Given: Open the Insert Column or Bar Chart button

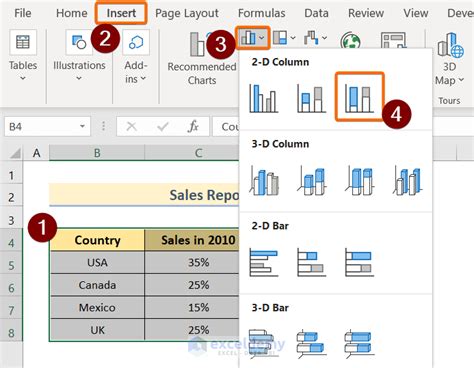Looking at the screenshot, I should click(253, 38).
